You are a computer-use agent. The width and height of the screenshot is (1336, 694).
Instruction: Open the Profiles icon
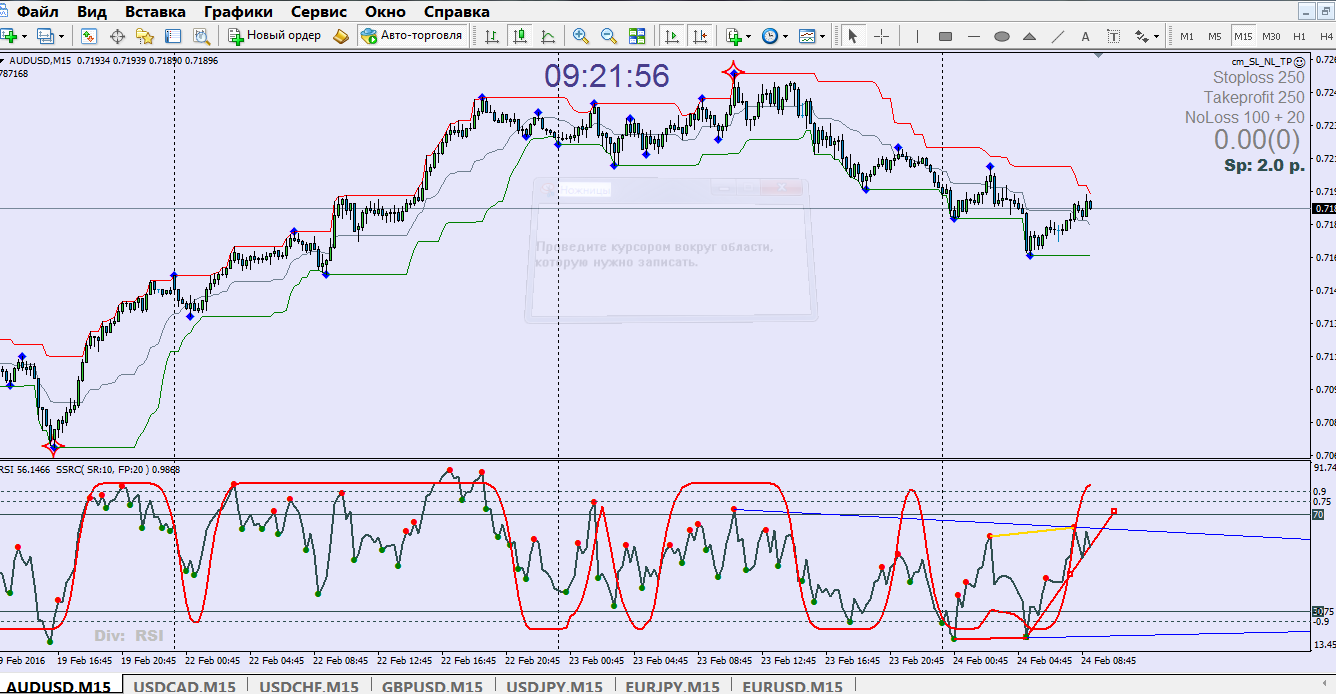44,36
